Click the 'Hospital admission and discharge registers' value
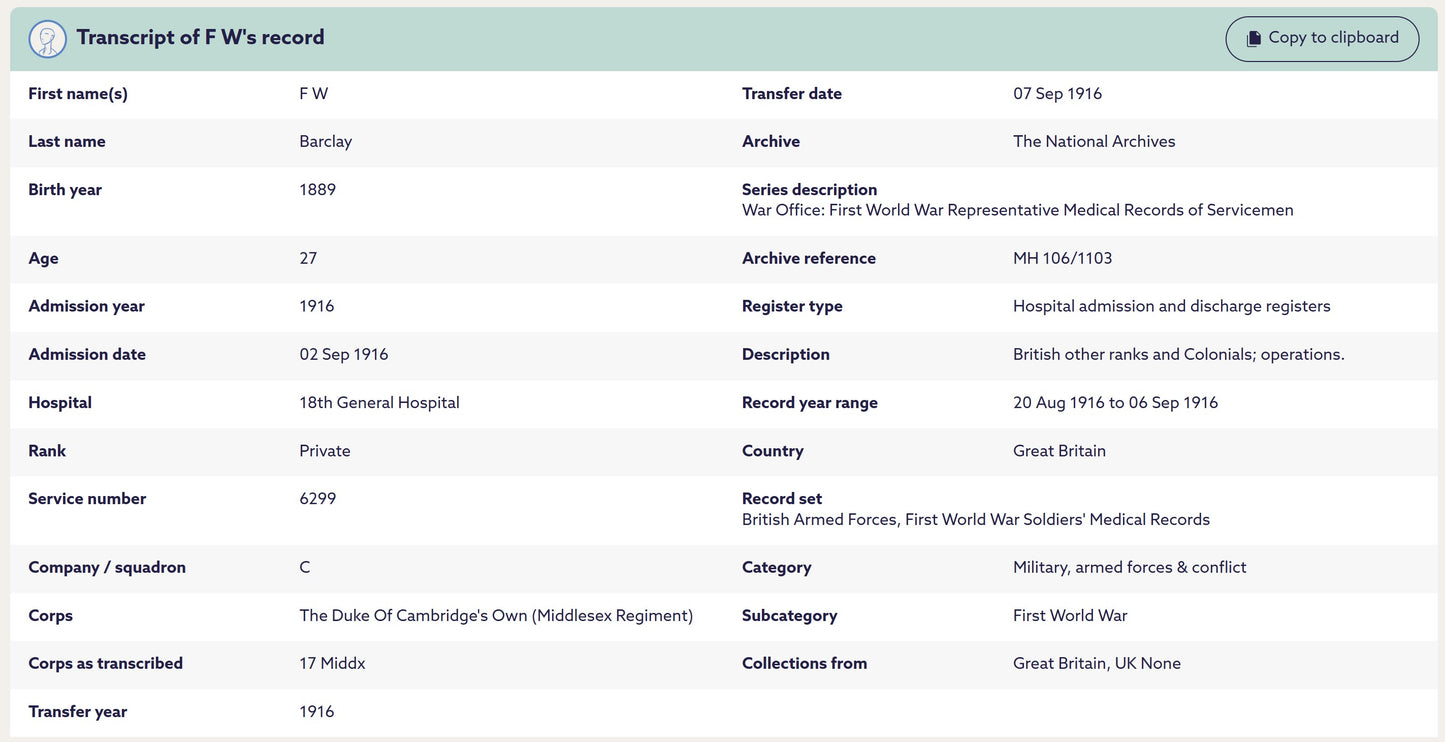Screen dimensions: 1445x742 (x=1171, y=307)
